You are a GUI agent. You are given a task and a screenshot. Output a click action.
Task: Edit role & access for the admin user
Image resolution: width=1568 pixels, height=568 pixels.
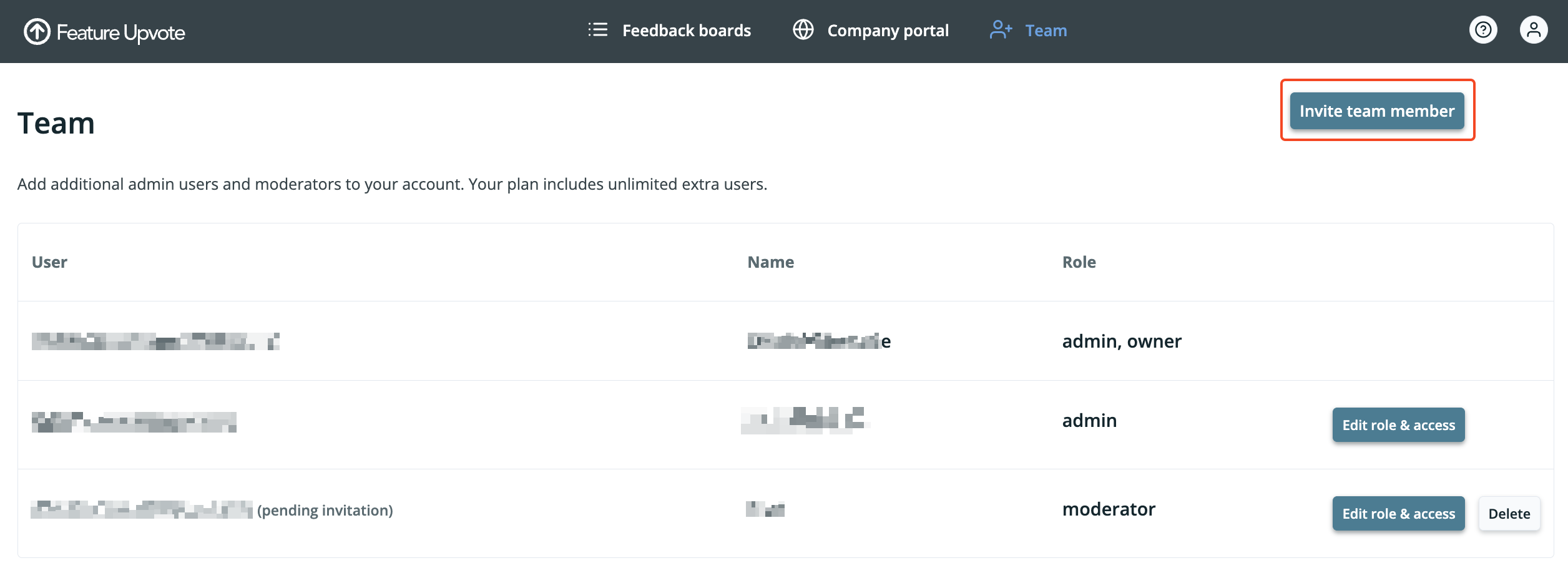1398,425
